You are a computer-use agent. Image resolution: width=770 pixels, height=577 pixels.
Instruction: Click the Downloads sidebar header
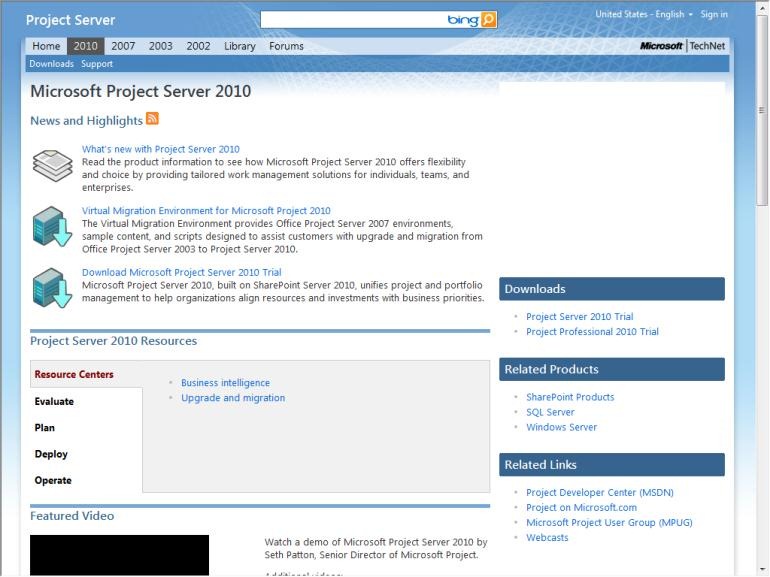[x=612, y=289]
